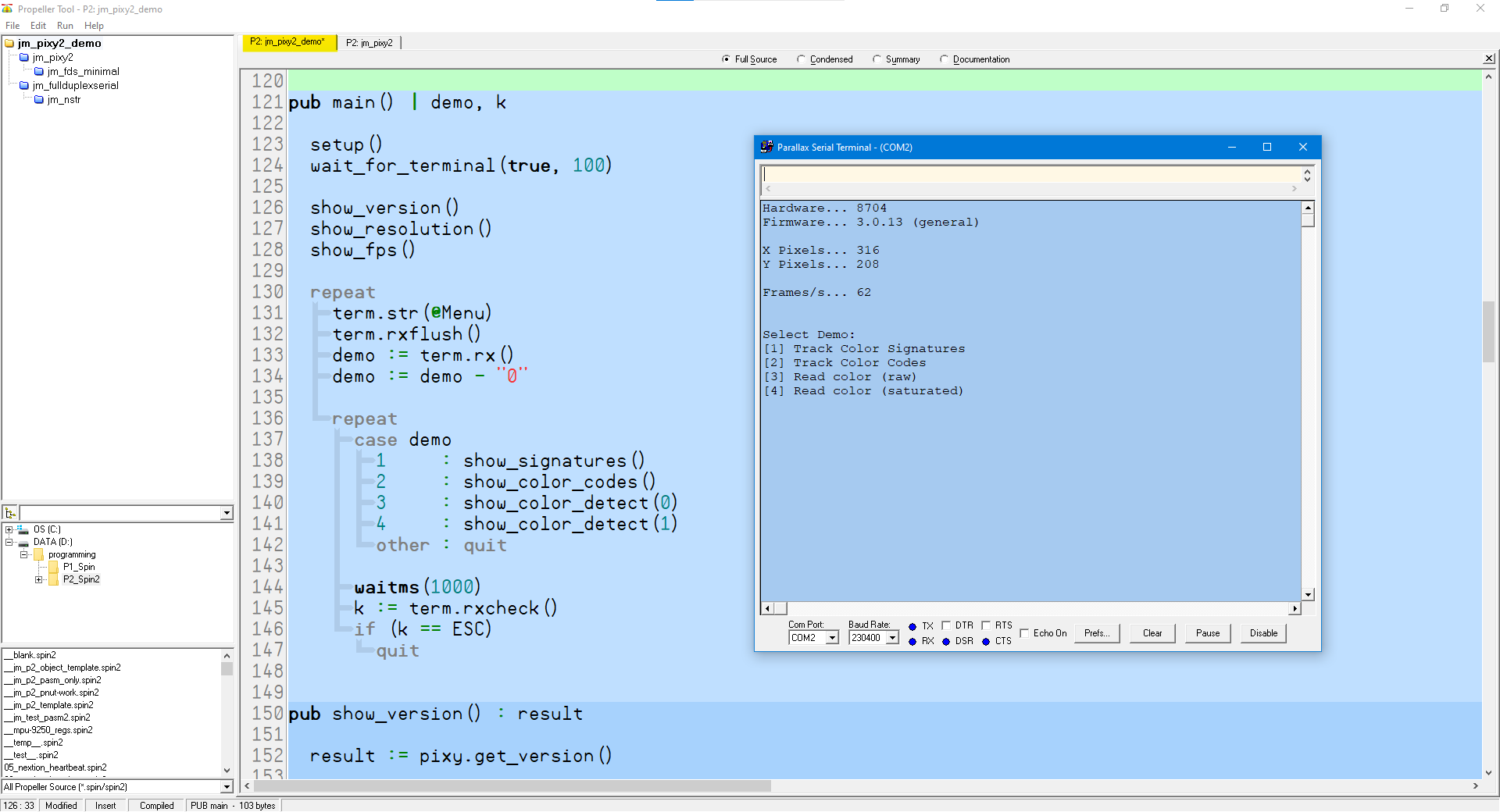Click the serial terminal transmit input field
Viewport: 1500px width, 812px height.
pos(1030,175)
